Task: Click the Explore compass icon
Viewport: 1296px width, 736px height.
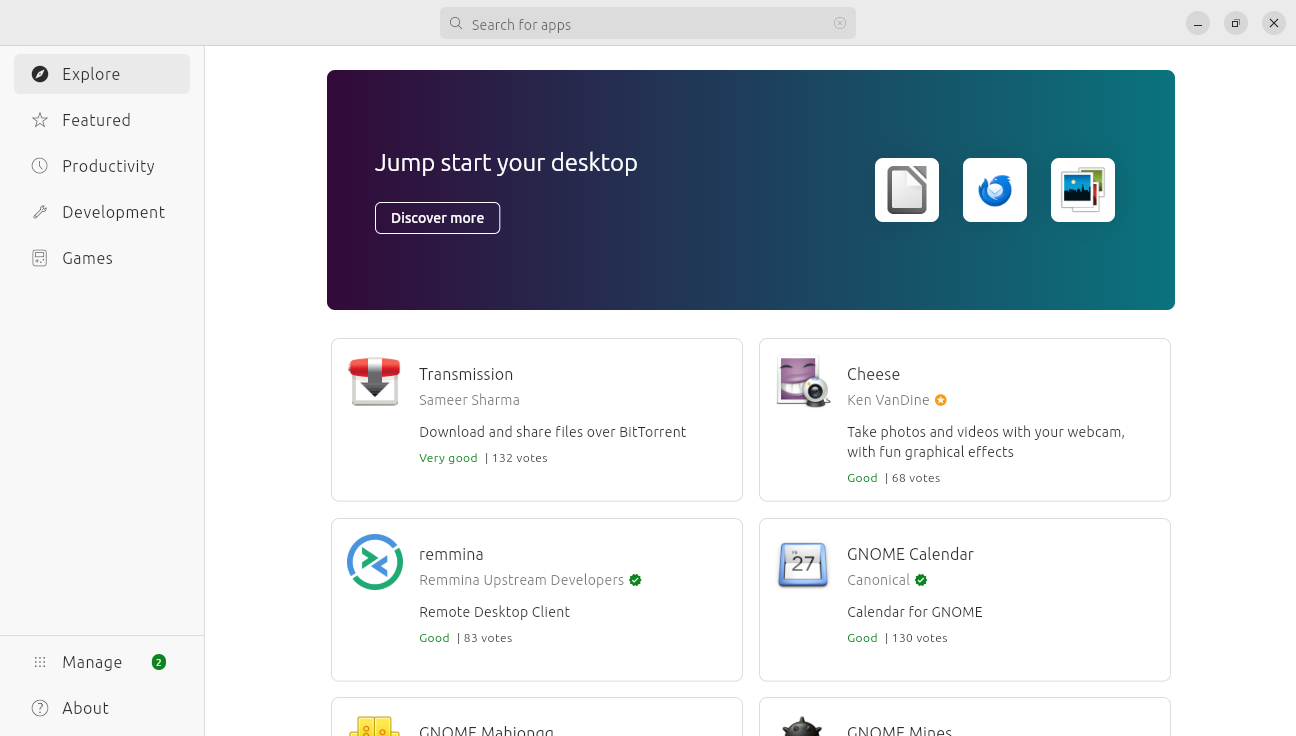Action: point(40,74)
